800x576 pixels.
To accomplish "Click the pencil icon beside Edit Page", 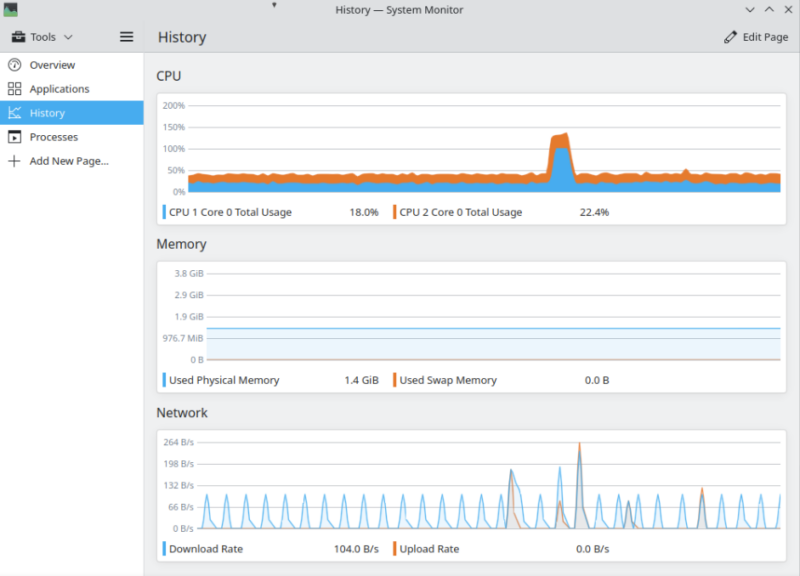I will [729, 36].
